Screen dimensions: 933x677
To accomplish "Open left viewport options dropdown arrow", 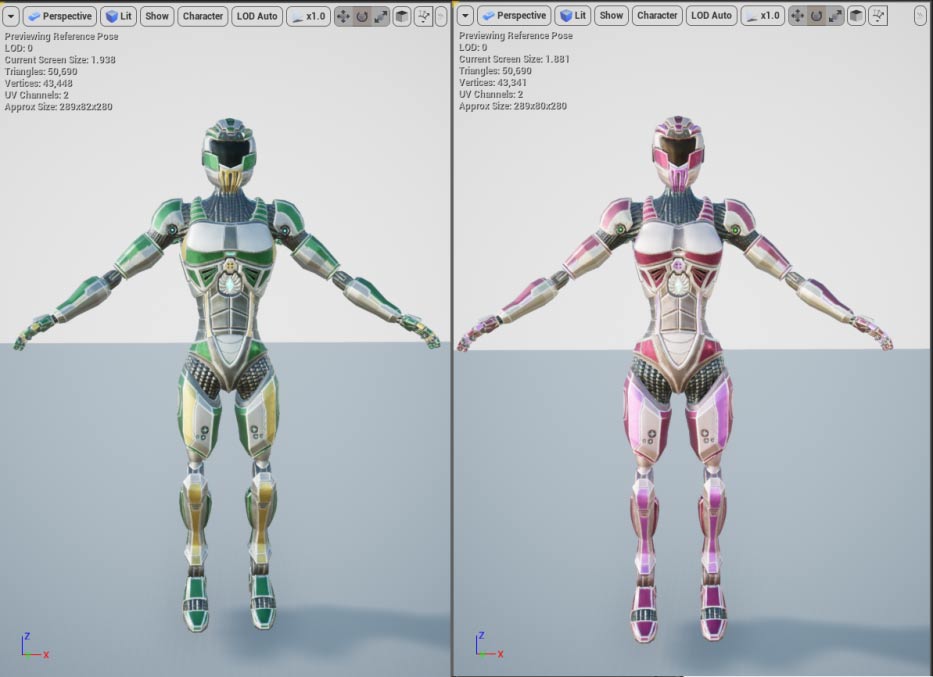I will (x=11, y=16).
